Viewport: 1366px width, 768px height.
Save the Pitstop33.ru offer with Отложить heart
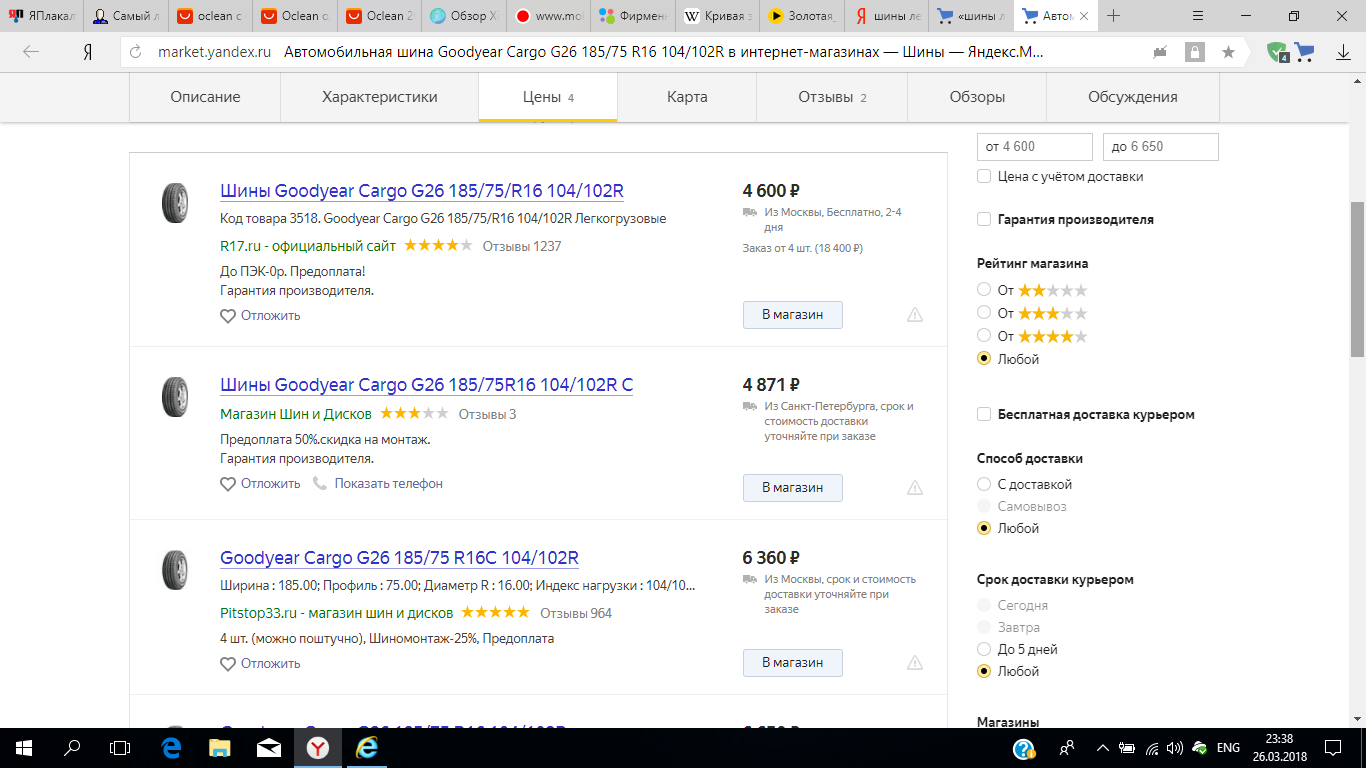click(260, 664)
